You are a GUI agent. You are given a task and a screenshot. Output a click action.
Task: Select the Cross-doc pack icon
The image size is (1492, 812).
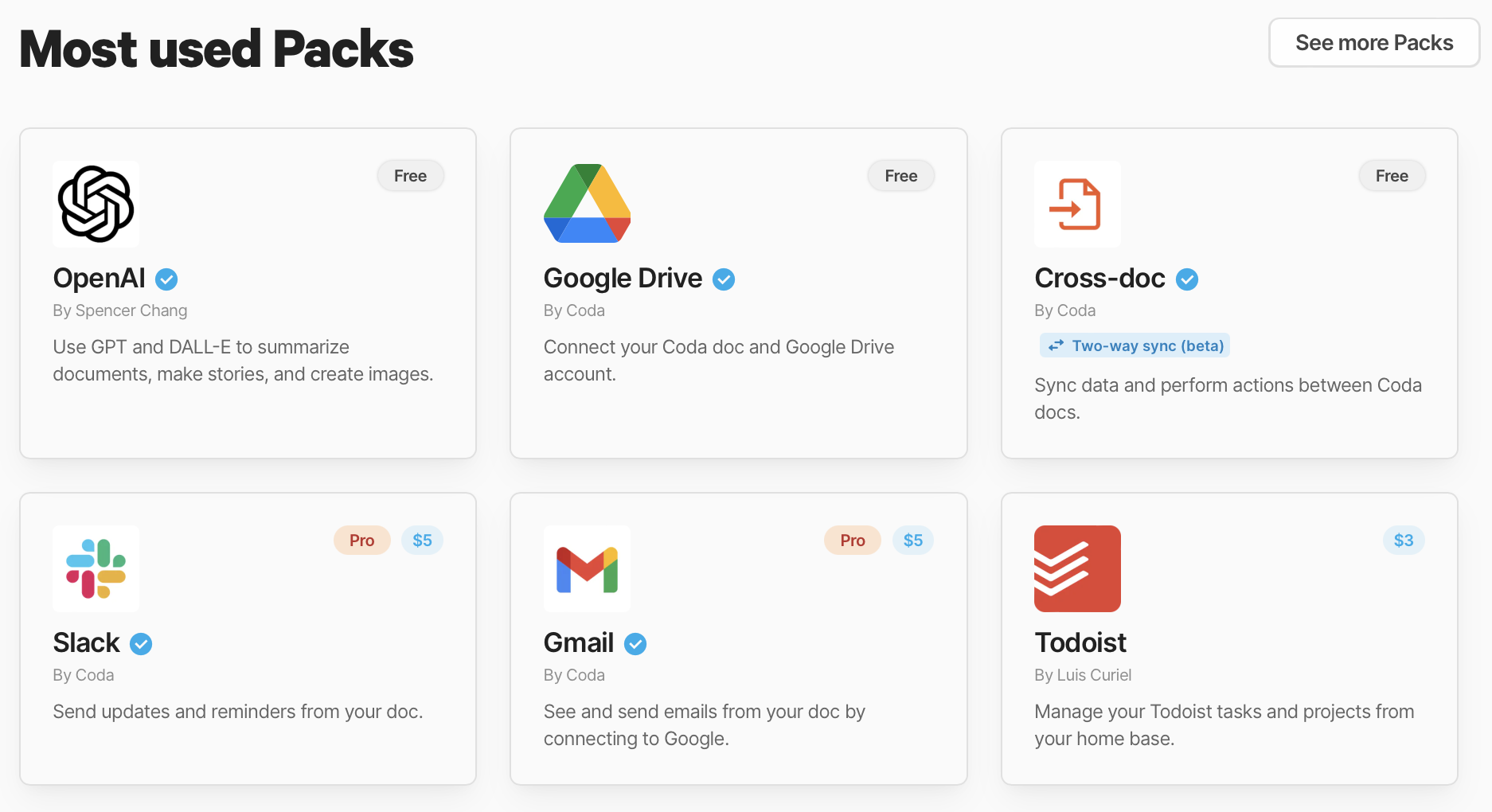(1077, 204)
